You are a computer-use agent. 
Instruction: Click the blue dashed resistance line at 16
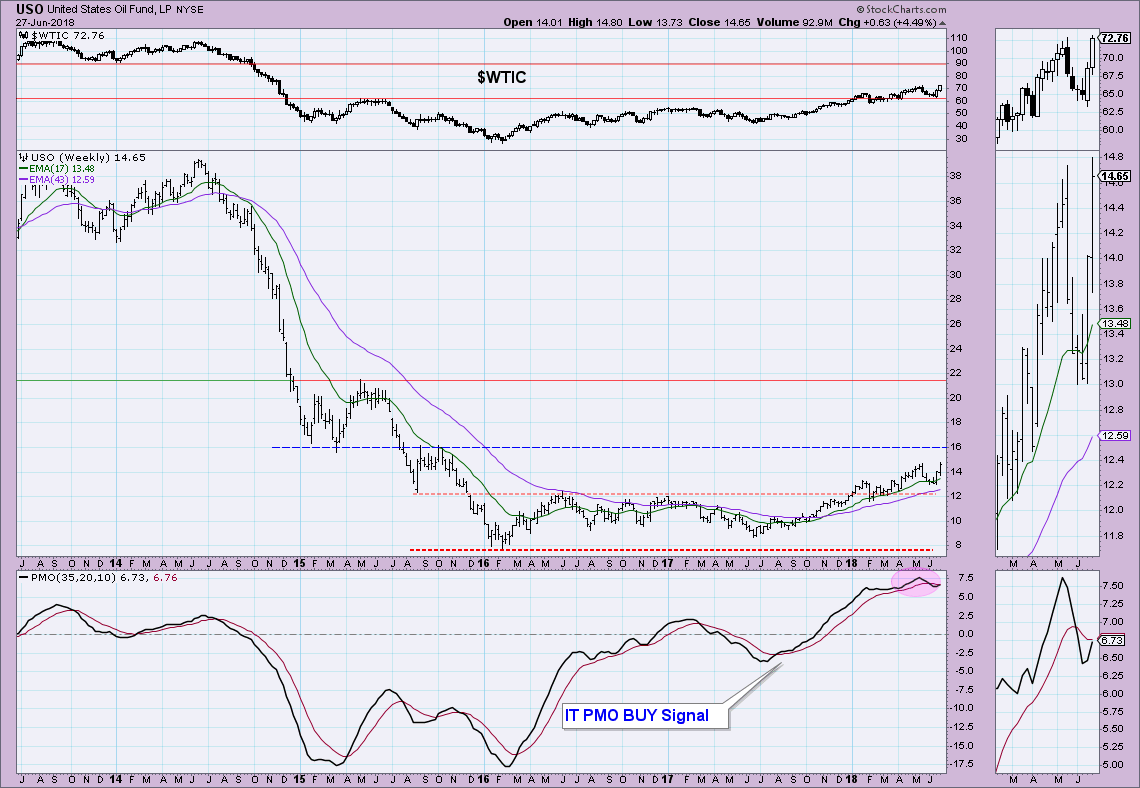coord(609,447)
